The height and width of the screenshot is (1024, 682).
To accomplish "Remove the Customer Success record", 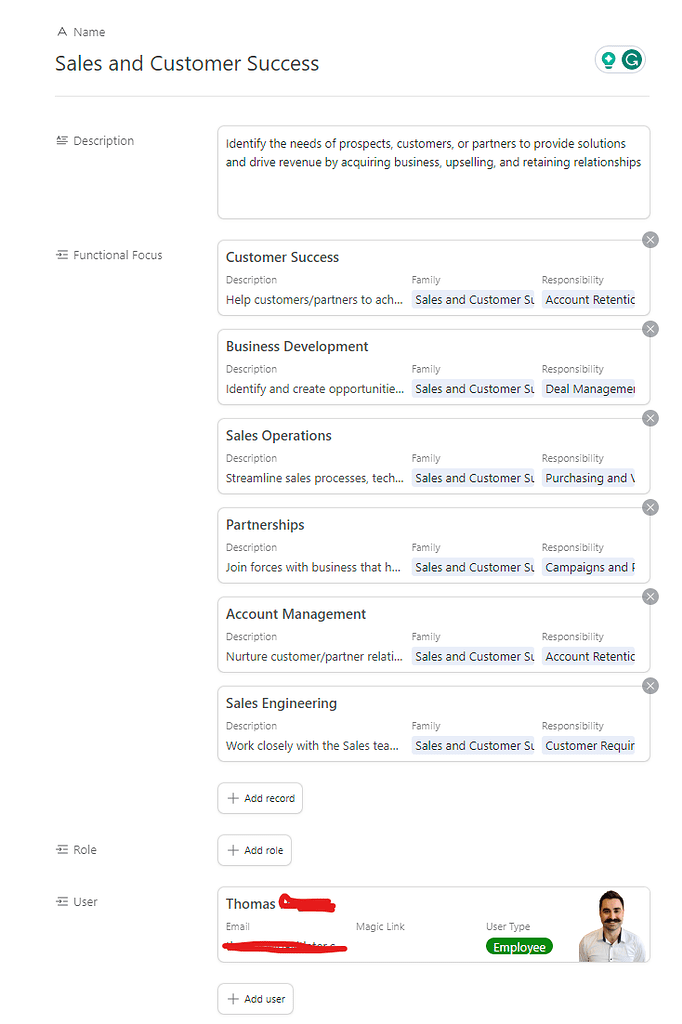I will pos(650,240).
